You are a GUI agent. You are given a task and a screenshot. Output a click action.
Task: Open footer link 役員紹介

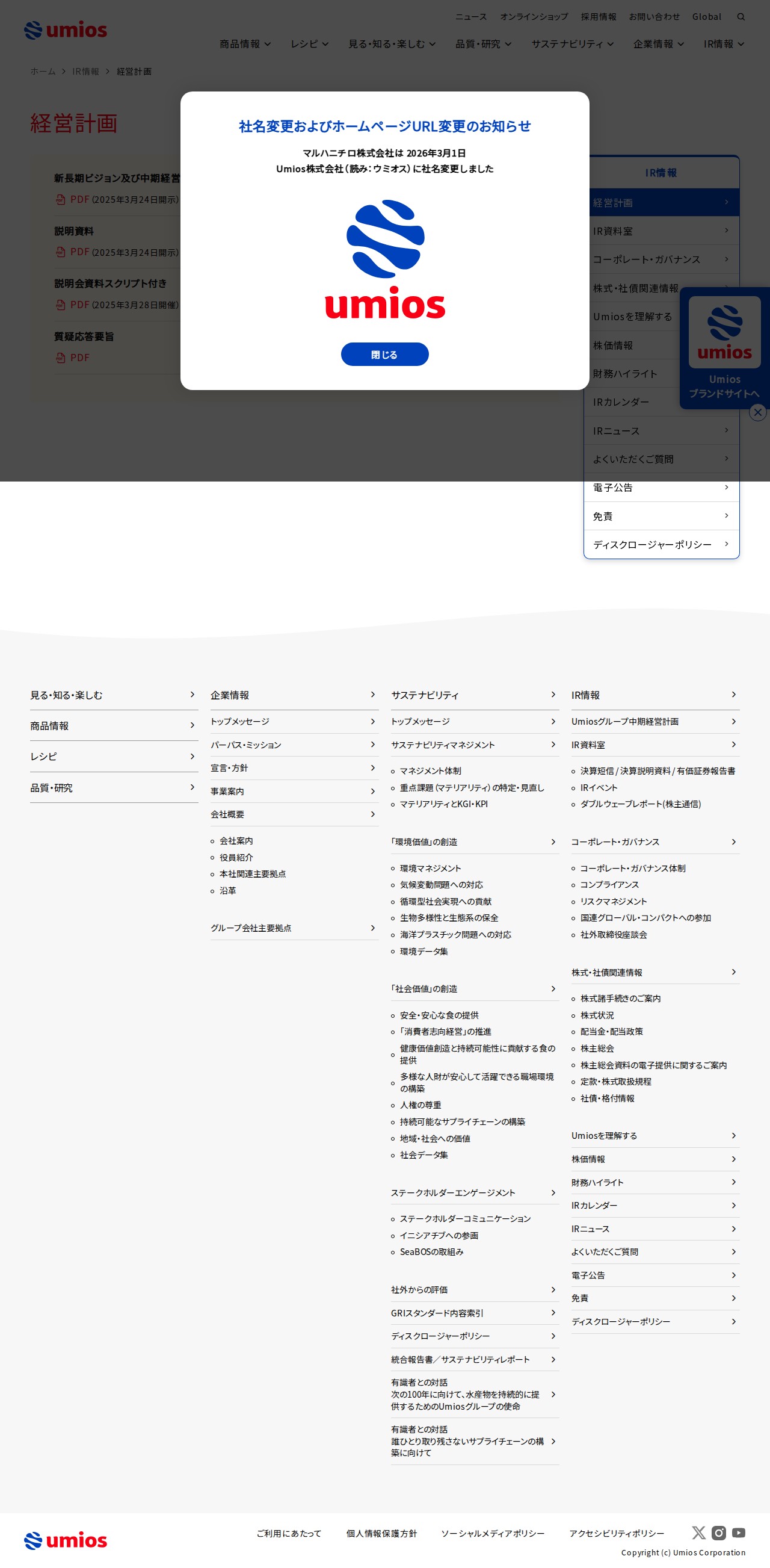click(236, 858)
